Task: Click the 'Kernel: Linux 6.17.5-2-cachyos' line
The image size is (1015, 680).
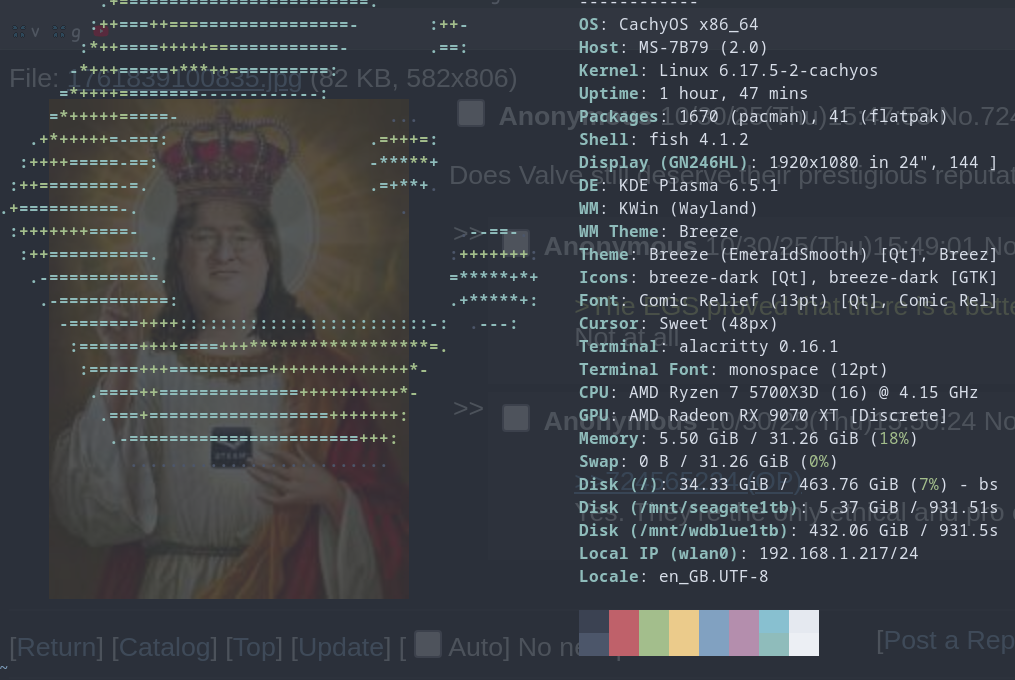Action: click(x=728, y=71)
